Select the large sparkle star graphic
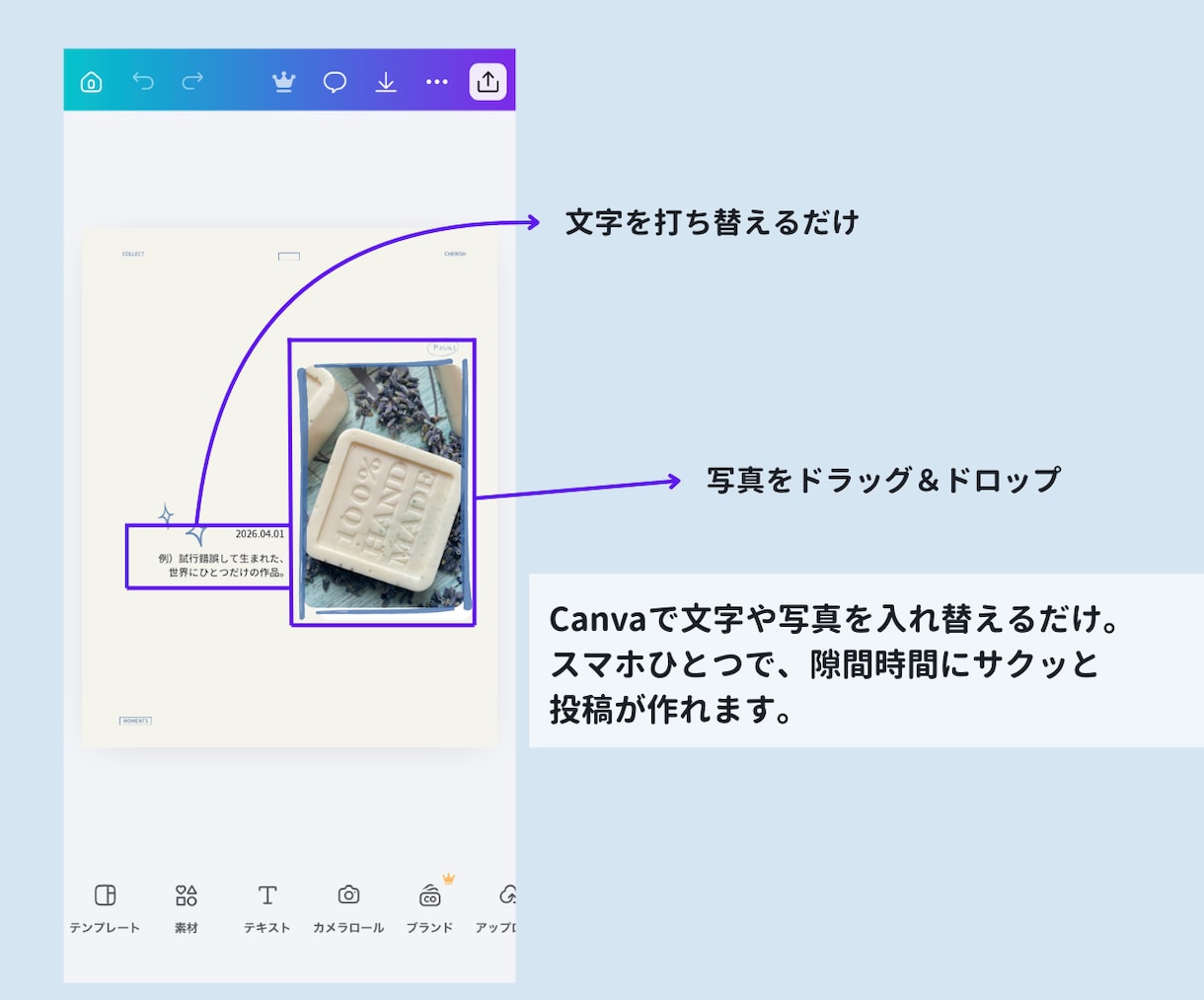 (x=196, y=534)
